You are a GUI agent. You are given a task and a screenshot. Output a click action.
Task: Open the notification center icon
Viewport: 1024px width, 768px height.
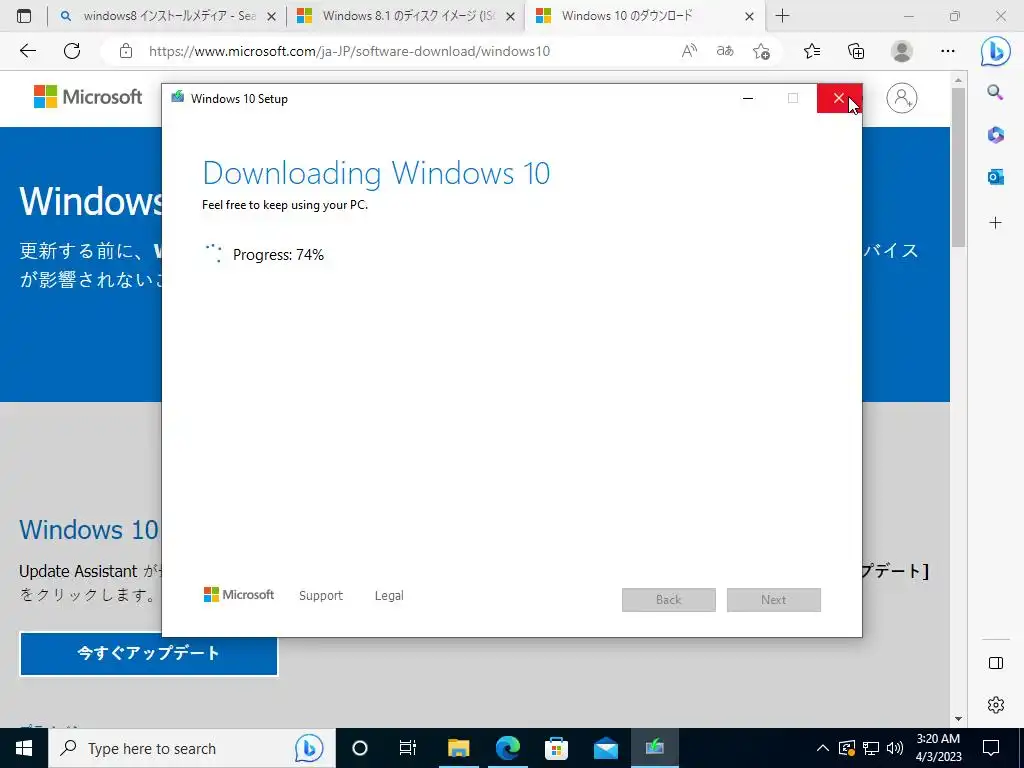click(991, 748)
